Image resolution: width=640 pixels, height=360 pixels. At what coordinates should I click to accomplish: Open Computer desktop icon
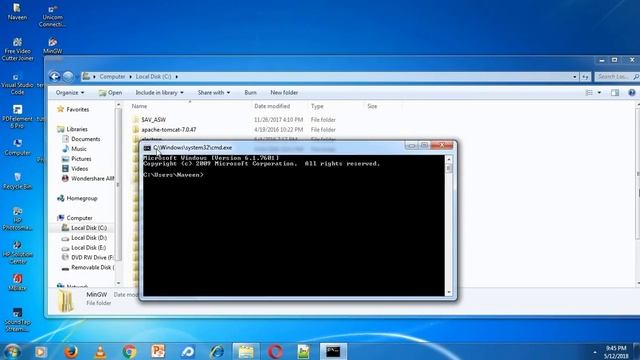pyautogui.click(x=17, y=147)
